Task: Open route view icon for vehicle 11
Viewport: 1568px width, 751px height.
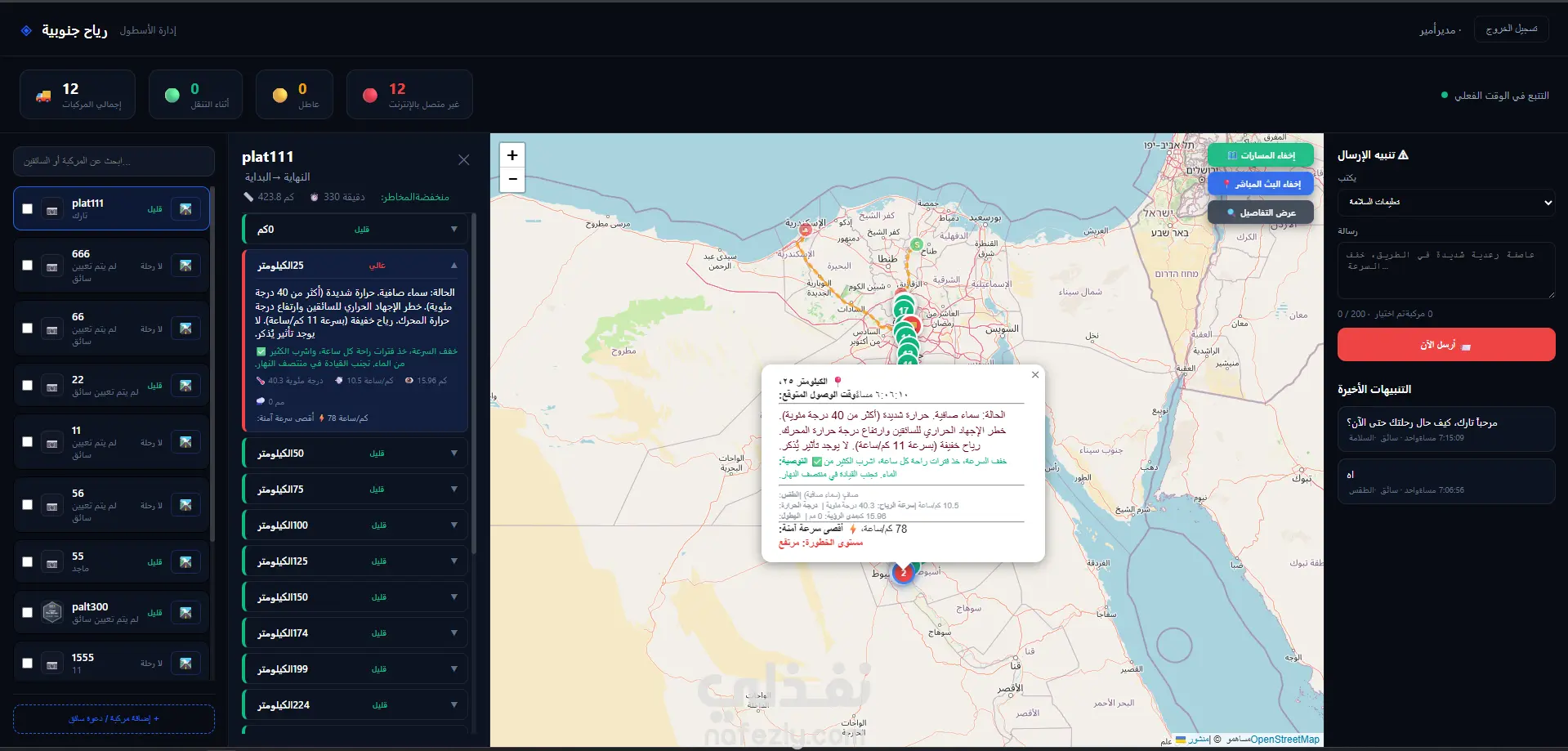Action: pyautogui.click(x=185, y=442)
